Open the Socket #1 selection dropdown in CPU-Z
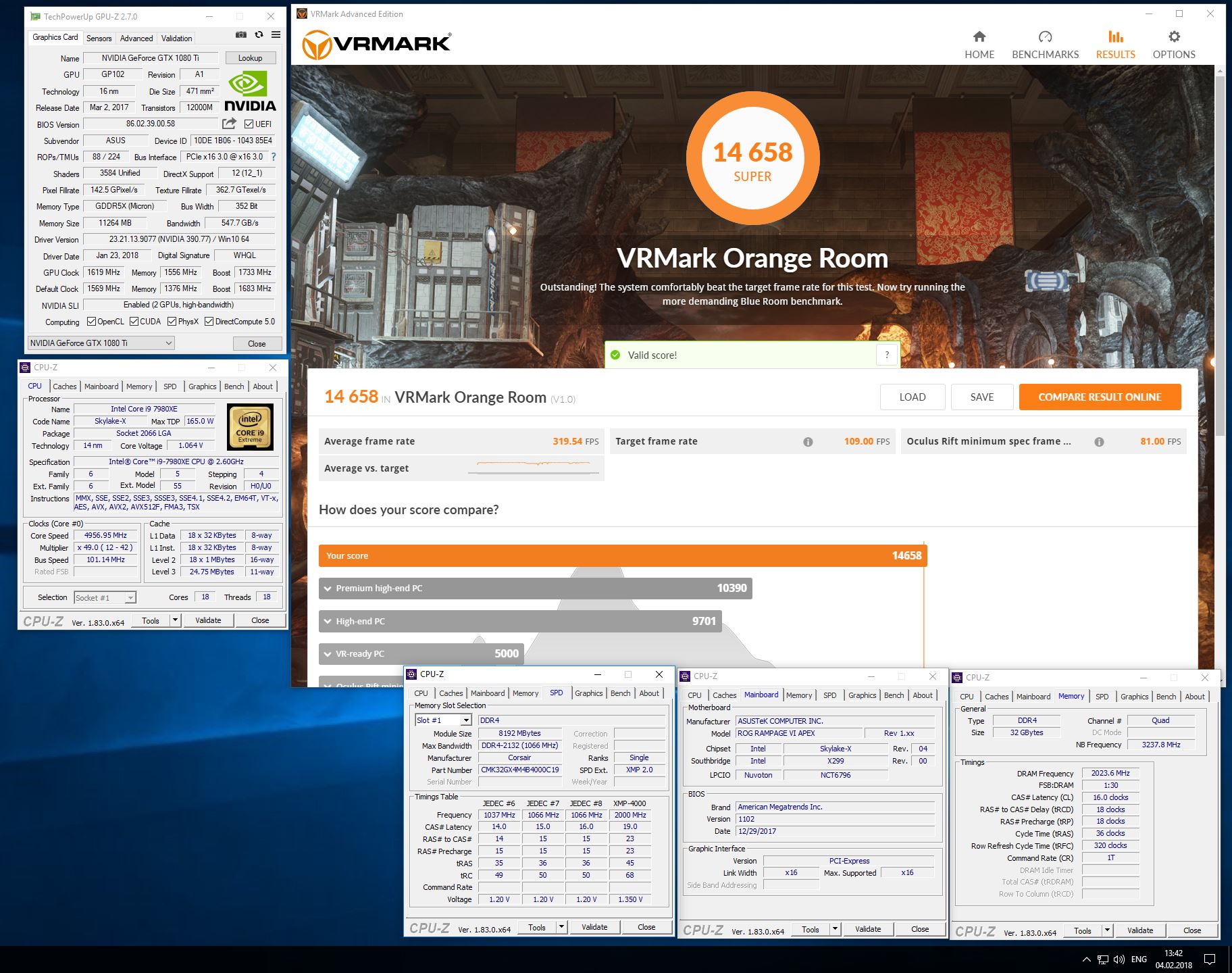Screen dimensions: 1232x973 click(x=105, y=597)
